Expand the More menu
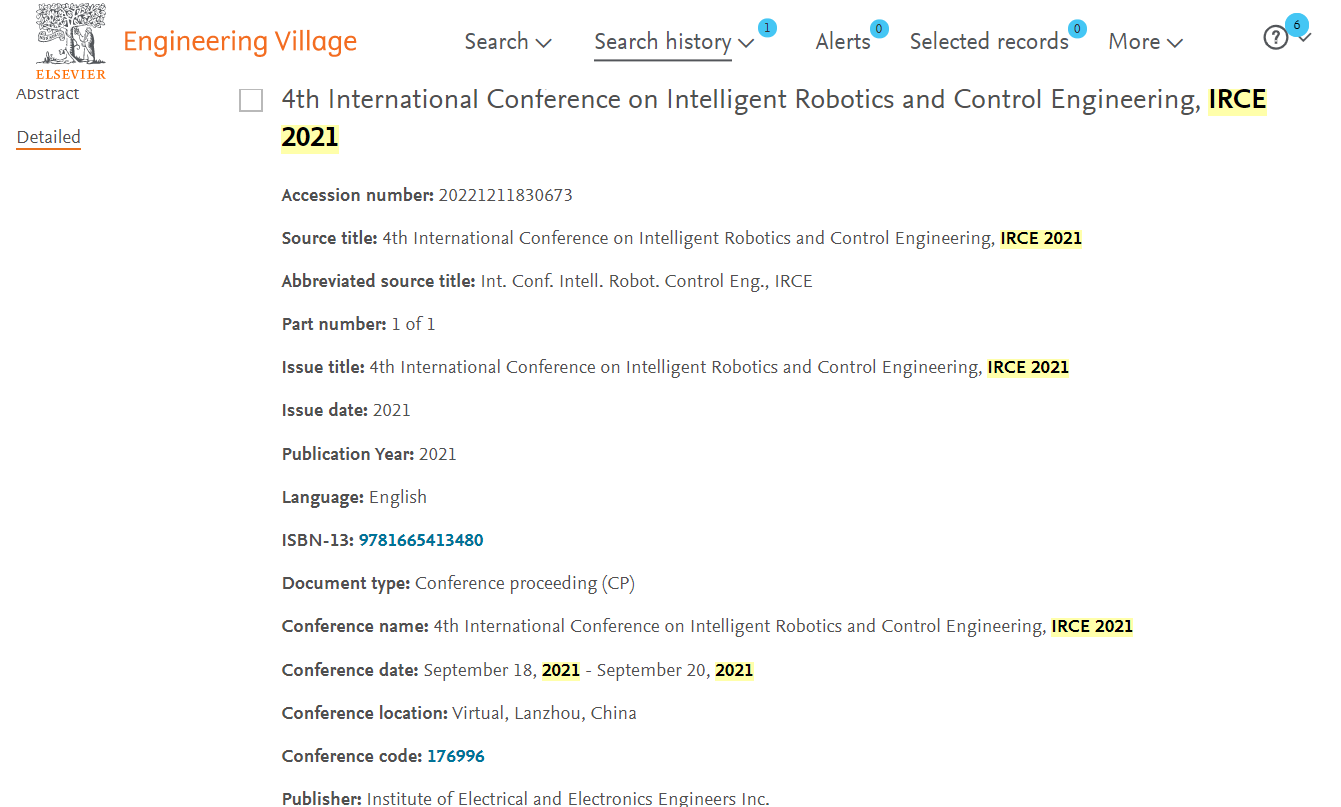Image resolution: width=1341 pixels, height=807 pixels. pos(1145,42)
